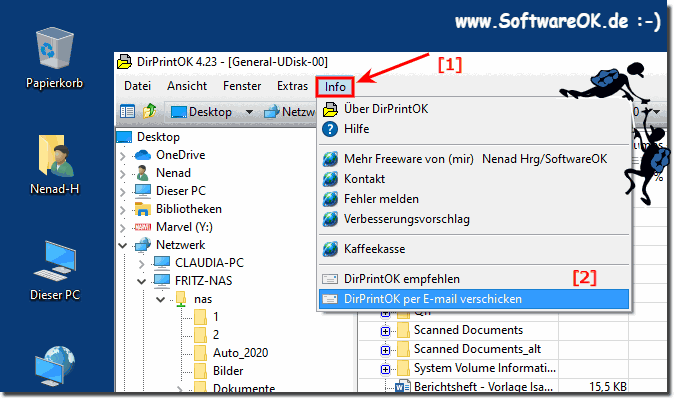Select the Bilder folder
The image size is (674, 399).
click(228, 371)
